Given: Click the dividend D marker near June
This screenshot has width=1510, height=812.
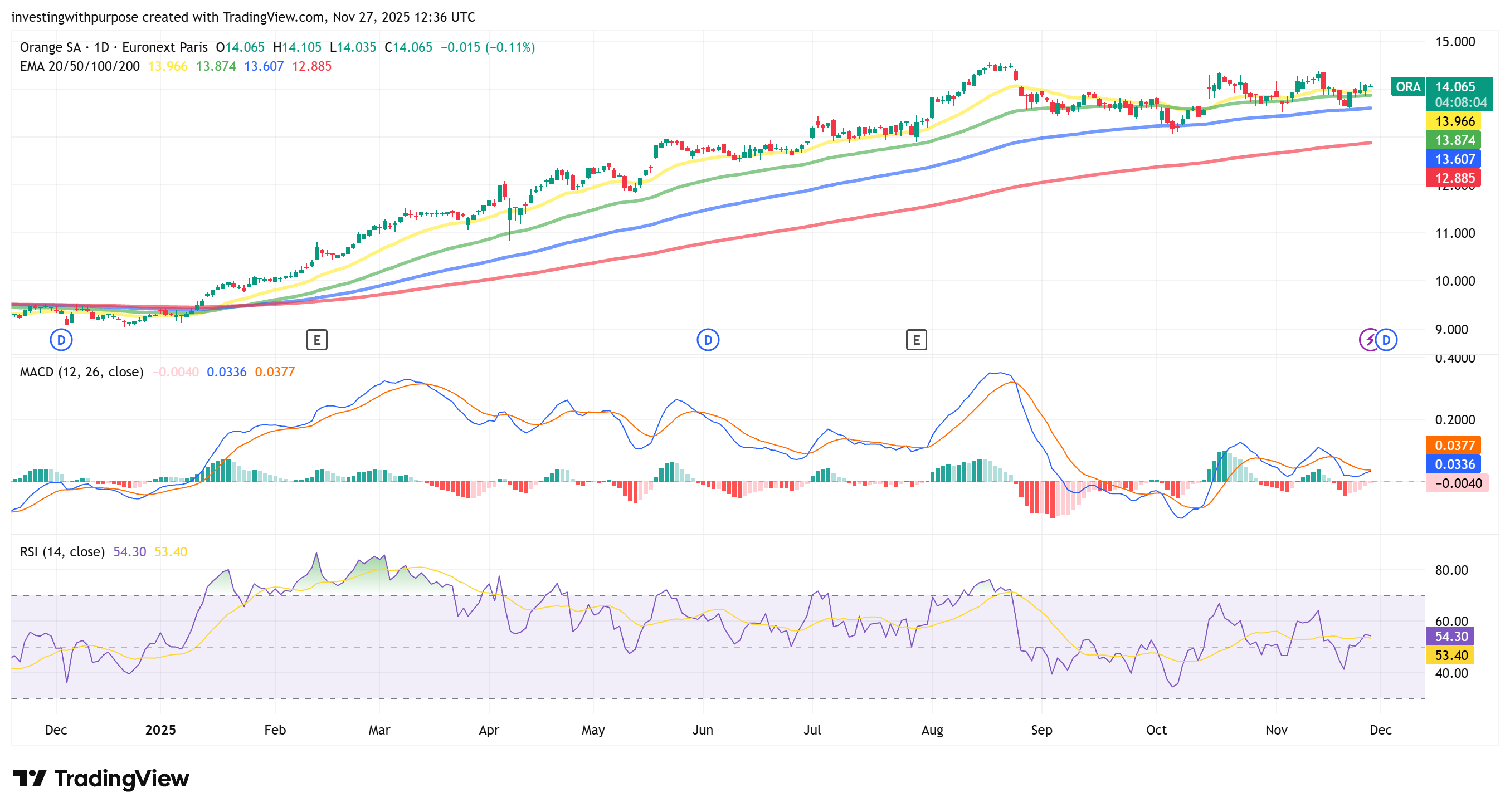Looking at the screenshot, I should click(708, 340).
